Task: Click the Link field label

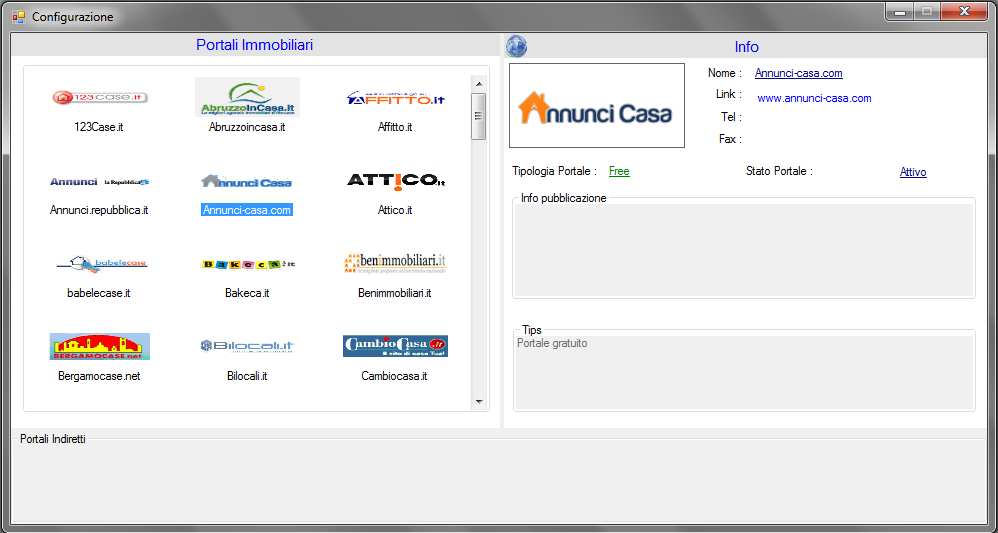Action: coord(729,94)
